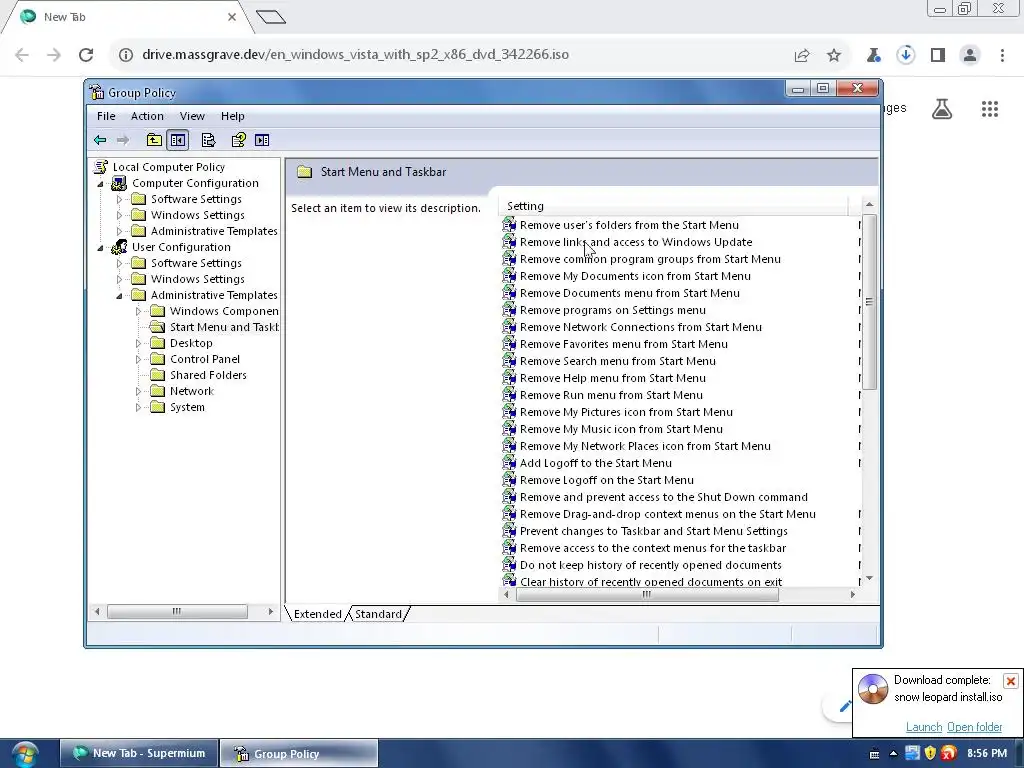Click the settings list horizontal scrollbar thumb
1024x768 pixels.
click(647, 595)
